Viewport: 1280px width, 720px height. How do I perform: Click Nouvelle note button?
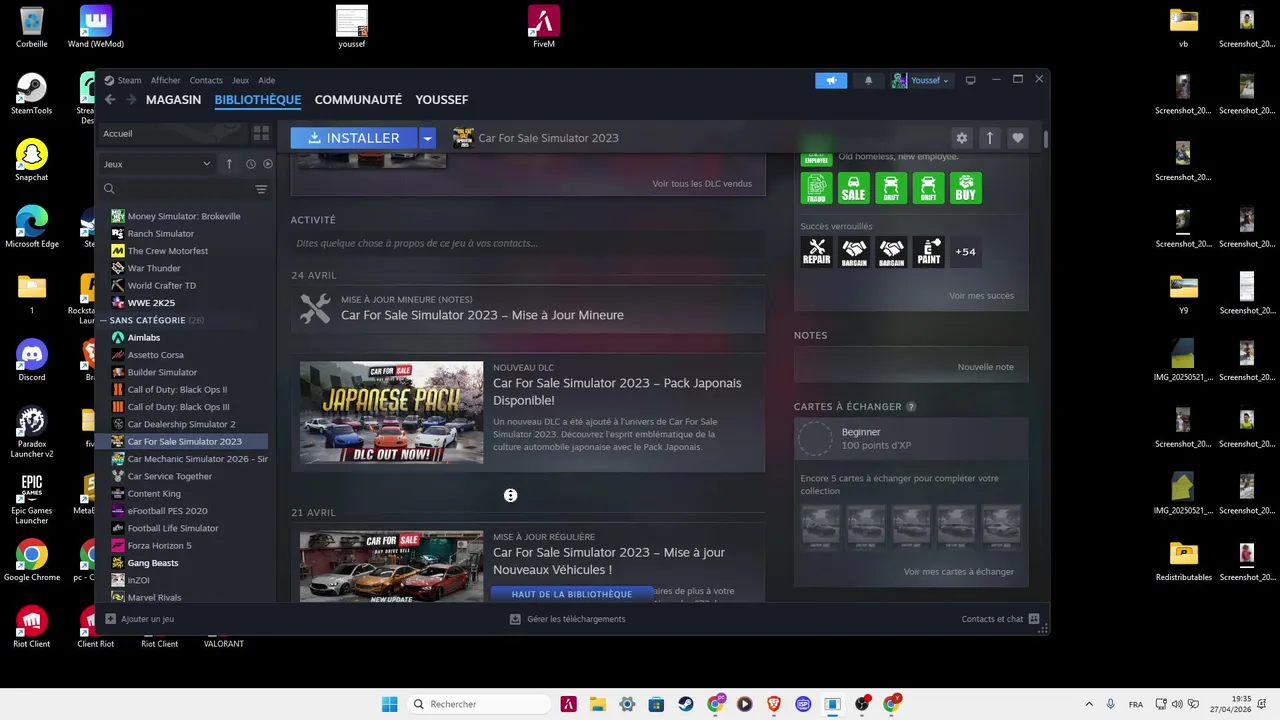coord(985,367)
